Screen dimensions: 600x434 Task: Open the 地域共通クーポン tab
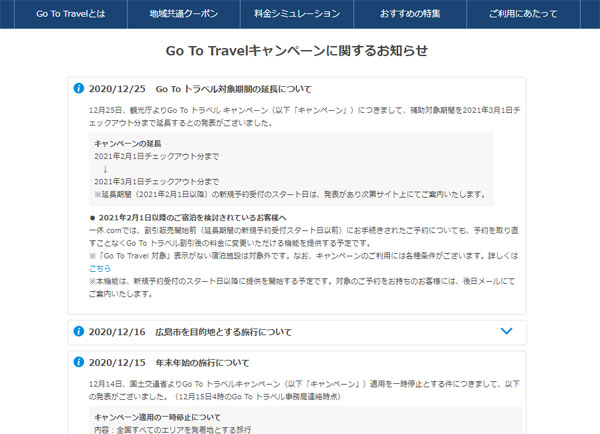point(184,14)
